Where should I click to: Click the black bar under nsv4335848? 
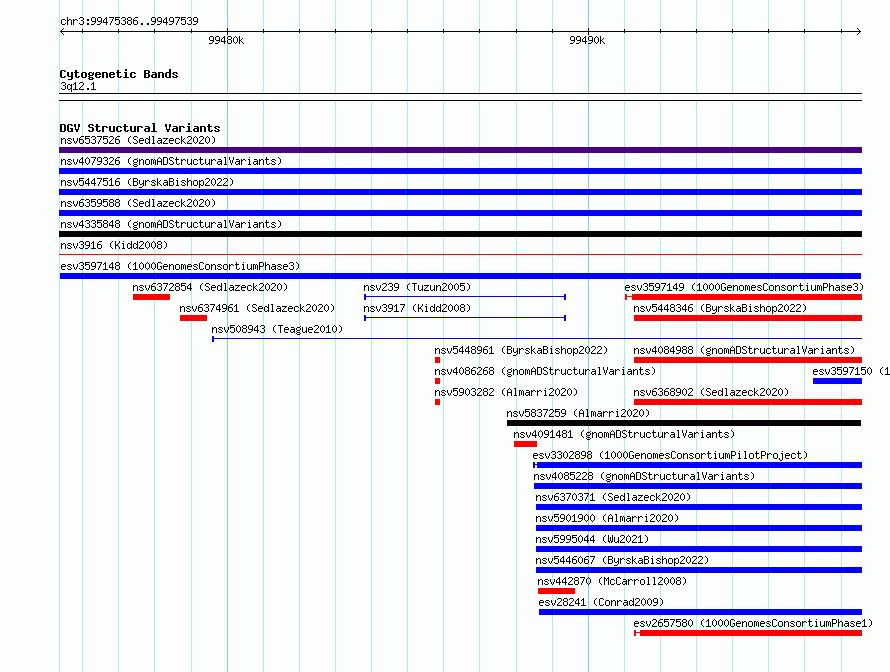(460, 234)
